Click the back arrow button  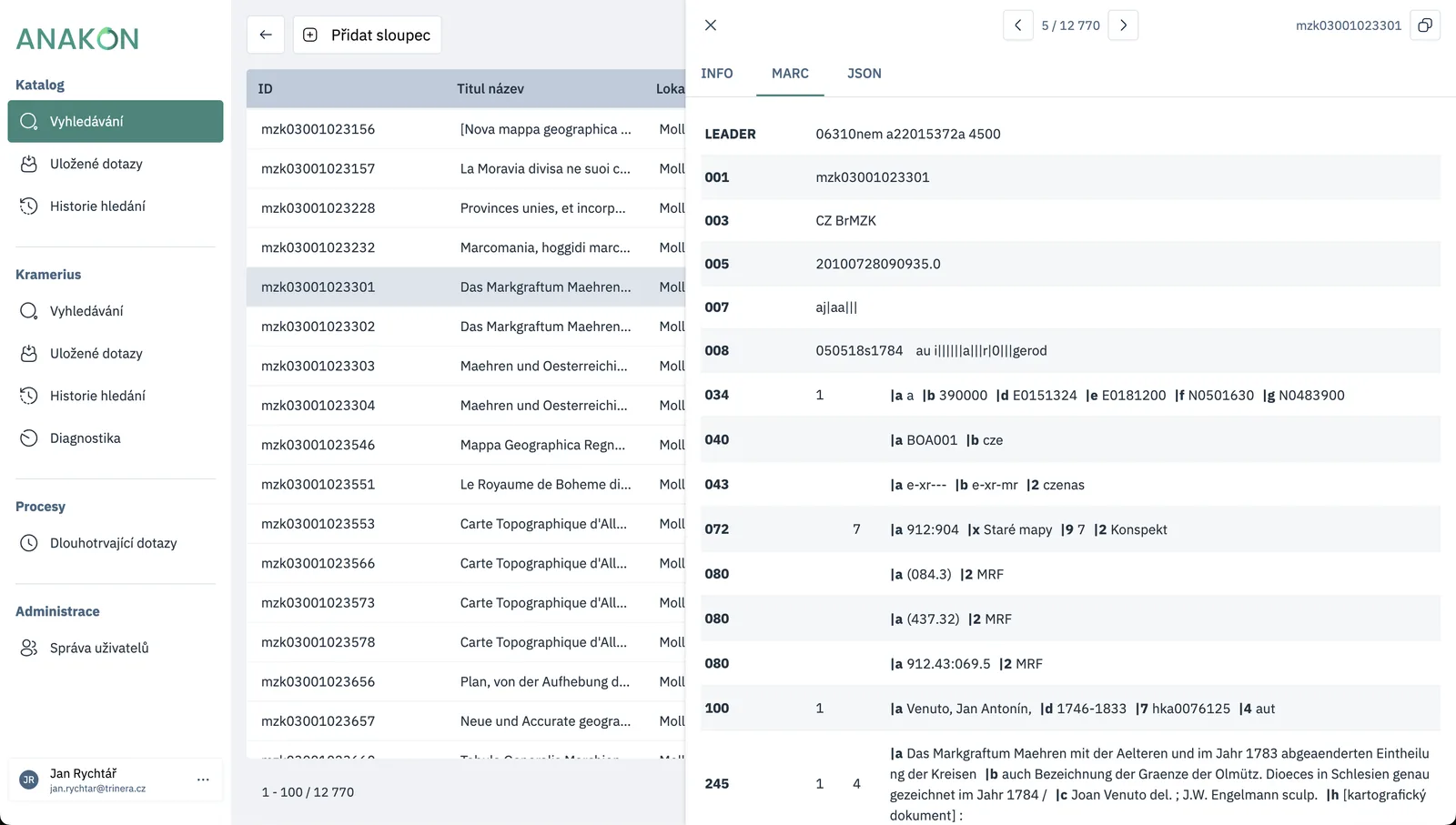(x=266, y=35)
